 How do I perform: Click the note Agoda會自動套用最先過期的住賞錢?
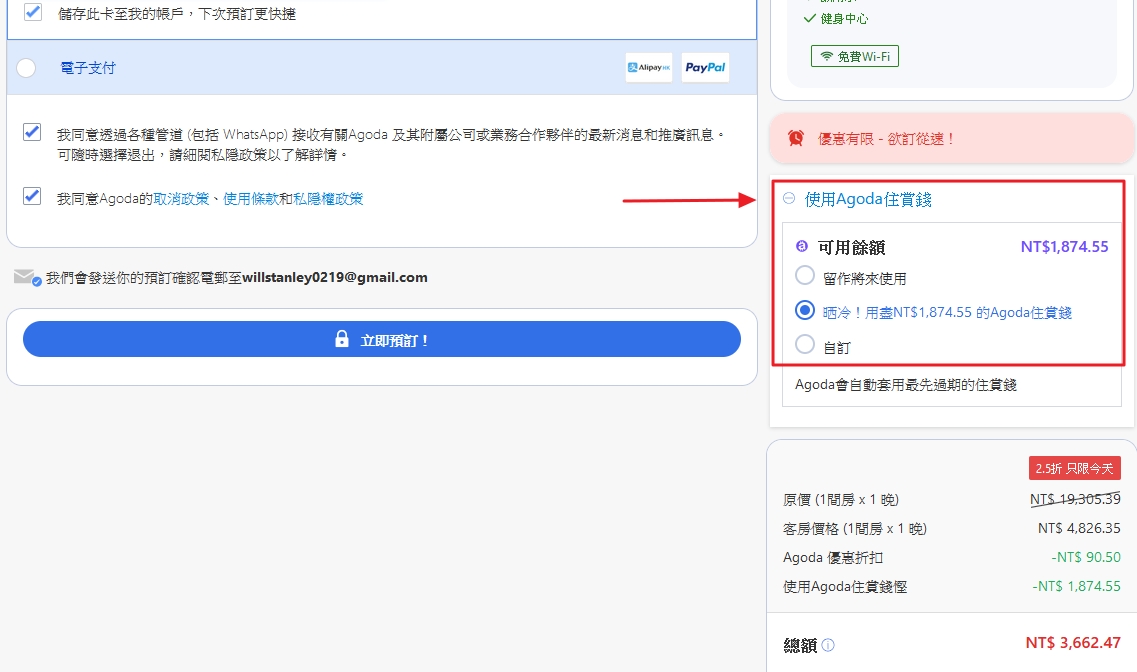[906, 385]
